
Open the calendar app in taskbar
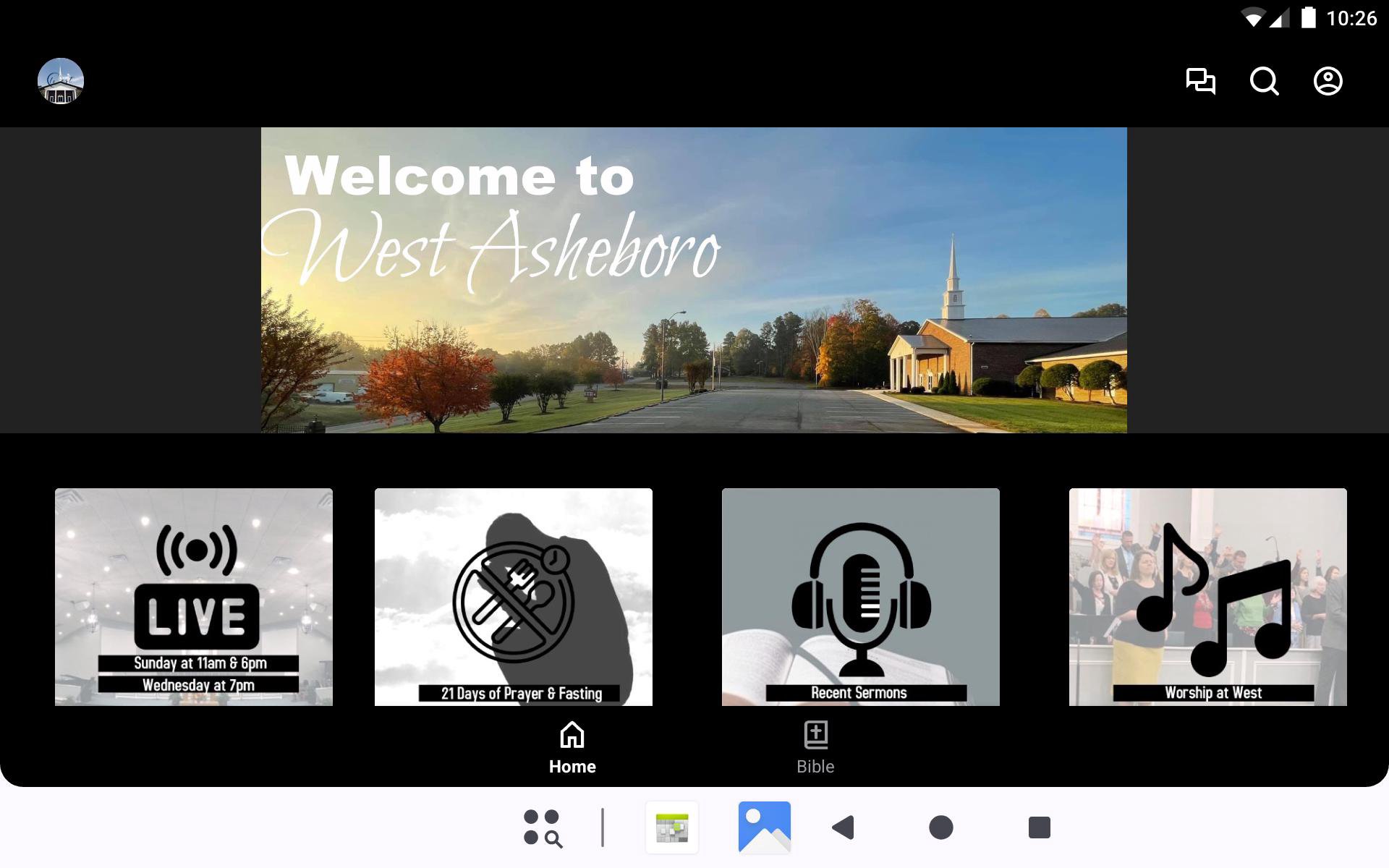(x=672, y=827)
